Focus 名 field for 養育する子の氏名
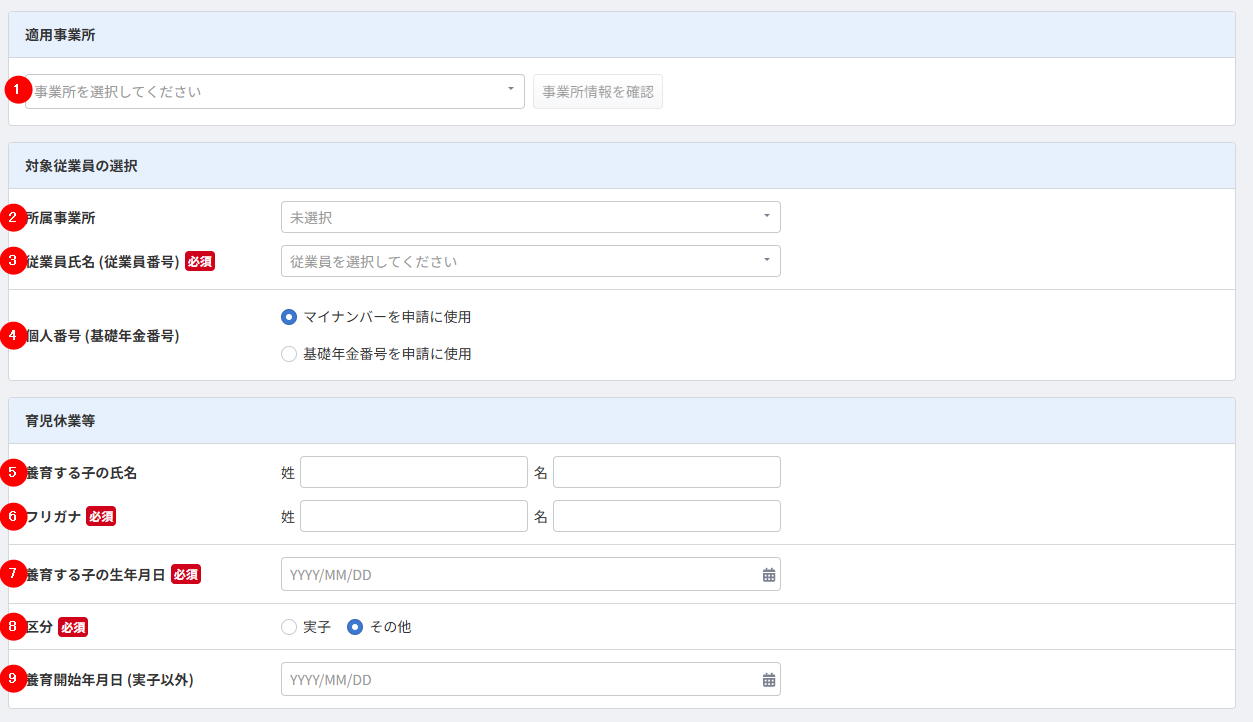The height and width of the screenshot is (722, 1253). coord(666,472)
